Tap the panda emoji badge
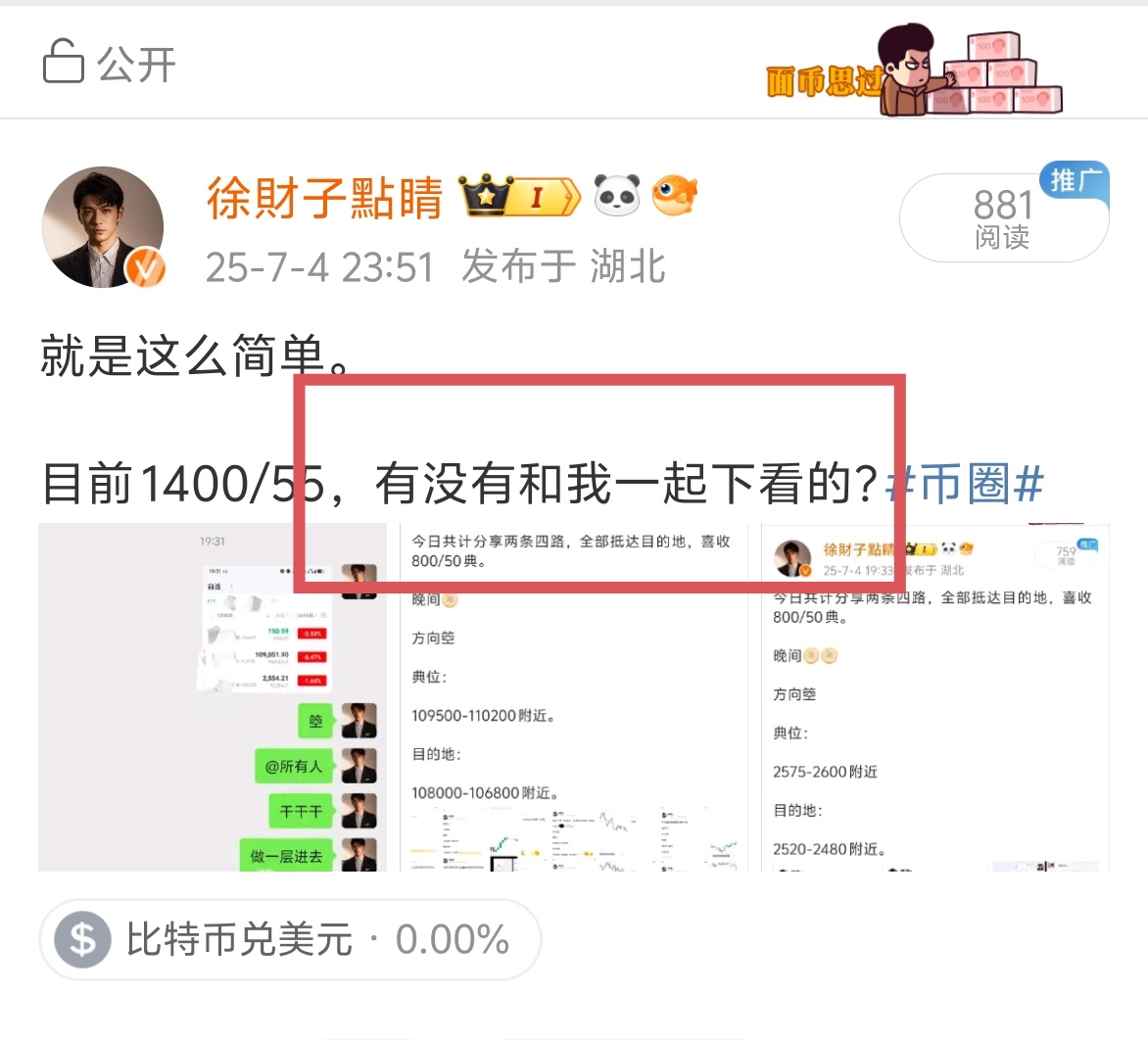Viewport: 1148px width, 1040px height. [616, 196]
